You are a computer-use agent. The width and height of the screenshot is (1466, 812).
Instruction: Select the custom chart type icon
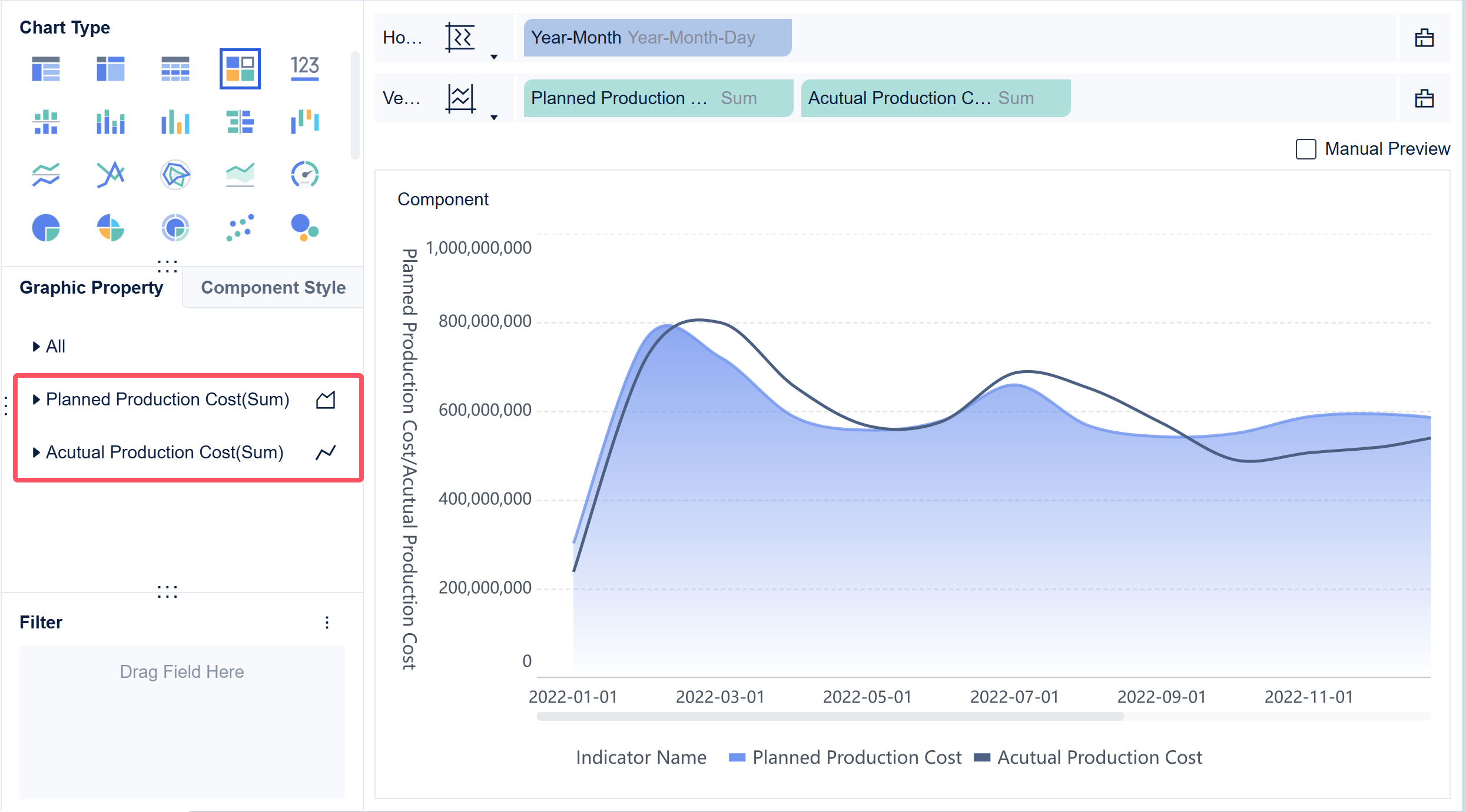(x=240, y=69)
